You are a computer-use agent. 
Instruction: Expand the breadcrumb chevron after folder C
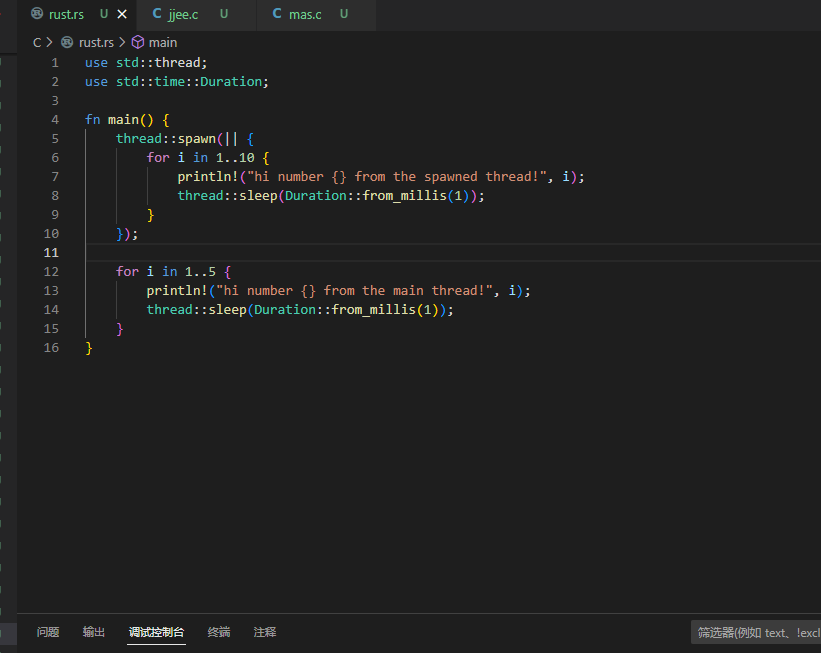tap(49, 42)
